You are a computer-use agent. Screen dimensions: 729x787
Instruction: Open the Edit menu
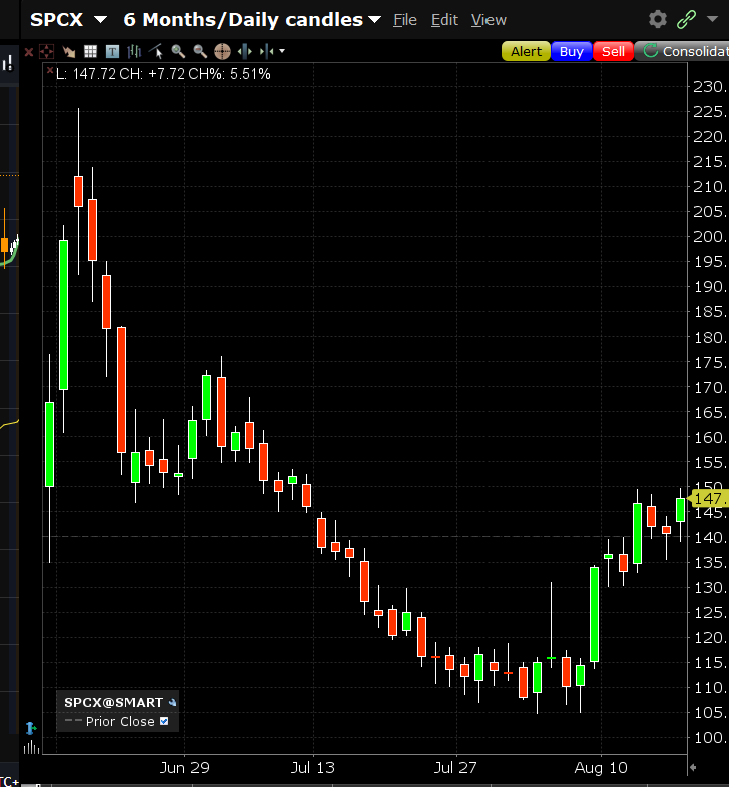point(444,20)
